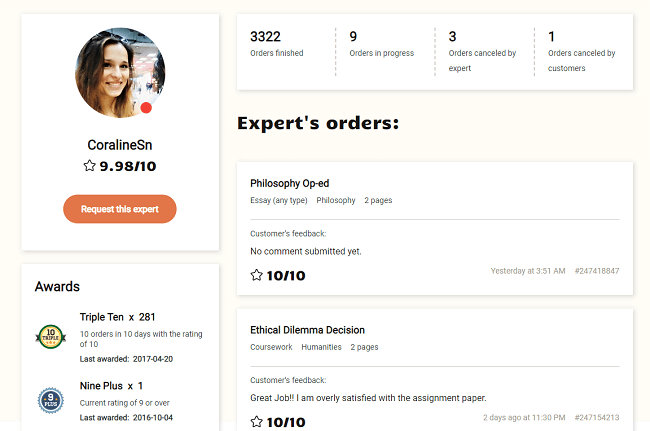The image size is (650, 431).
Task: Open the Philosophy Op-ed order title
Action: 289,183
